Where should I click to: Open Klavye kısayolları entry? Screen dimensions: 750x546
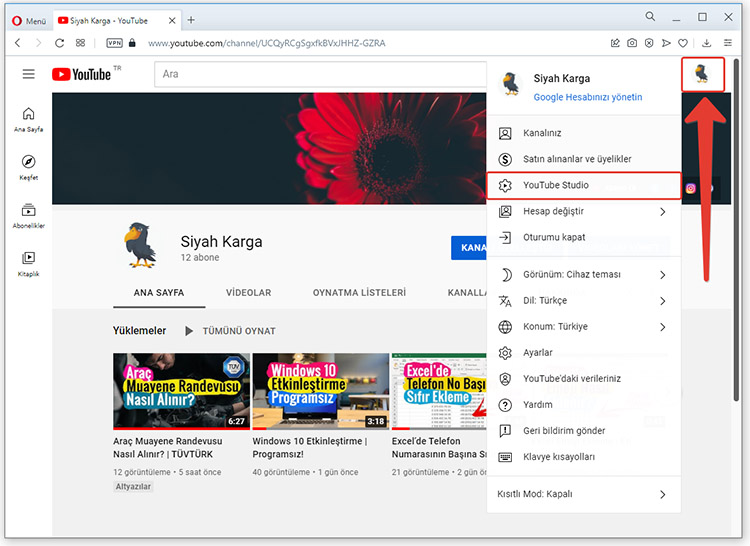(x=584, y=457)
